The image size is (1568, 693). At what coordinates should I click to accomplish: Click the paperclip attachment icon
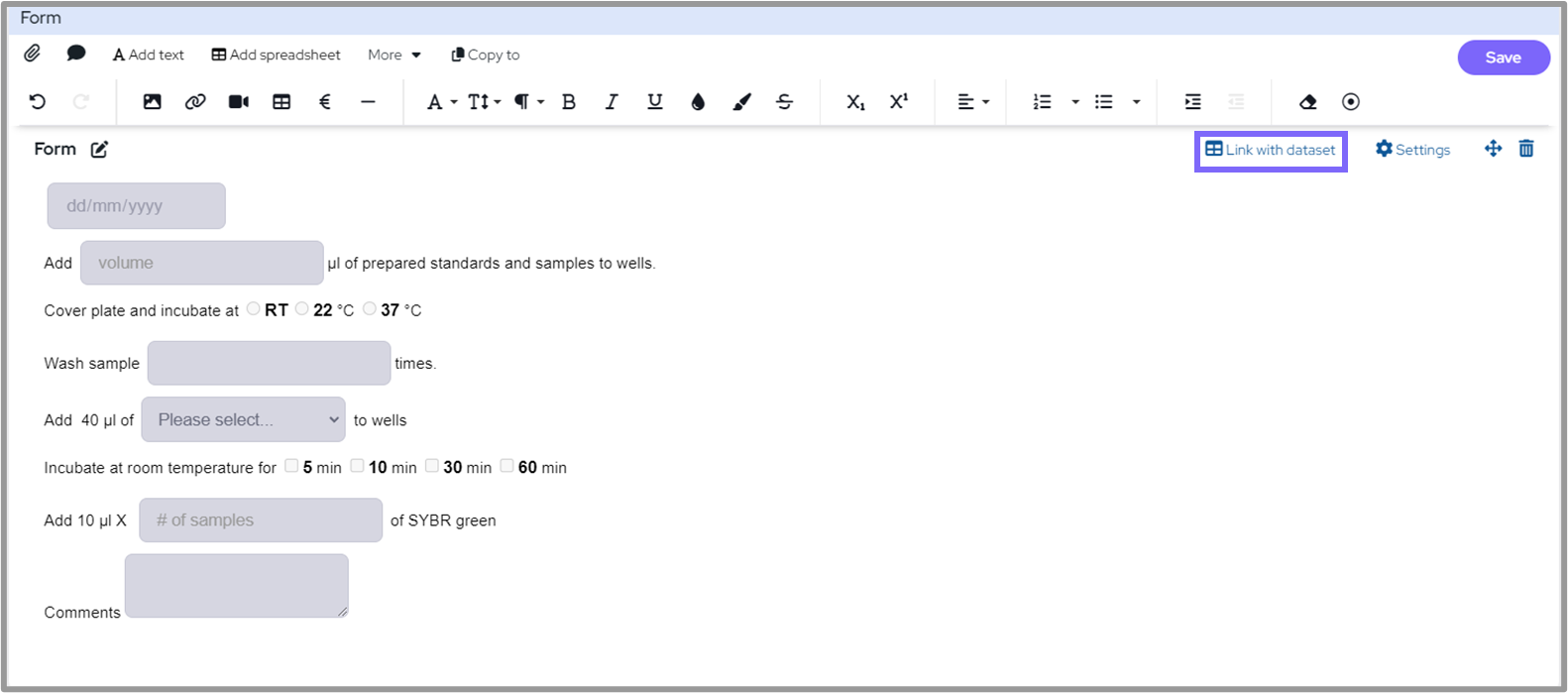tap(33, 54)
